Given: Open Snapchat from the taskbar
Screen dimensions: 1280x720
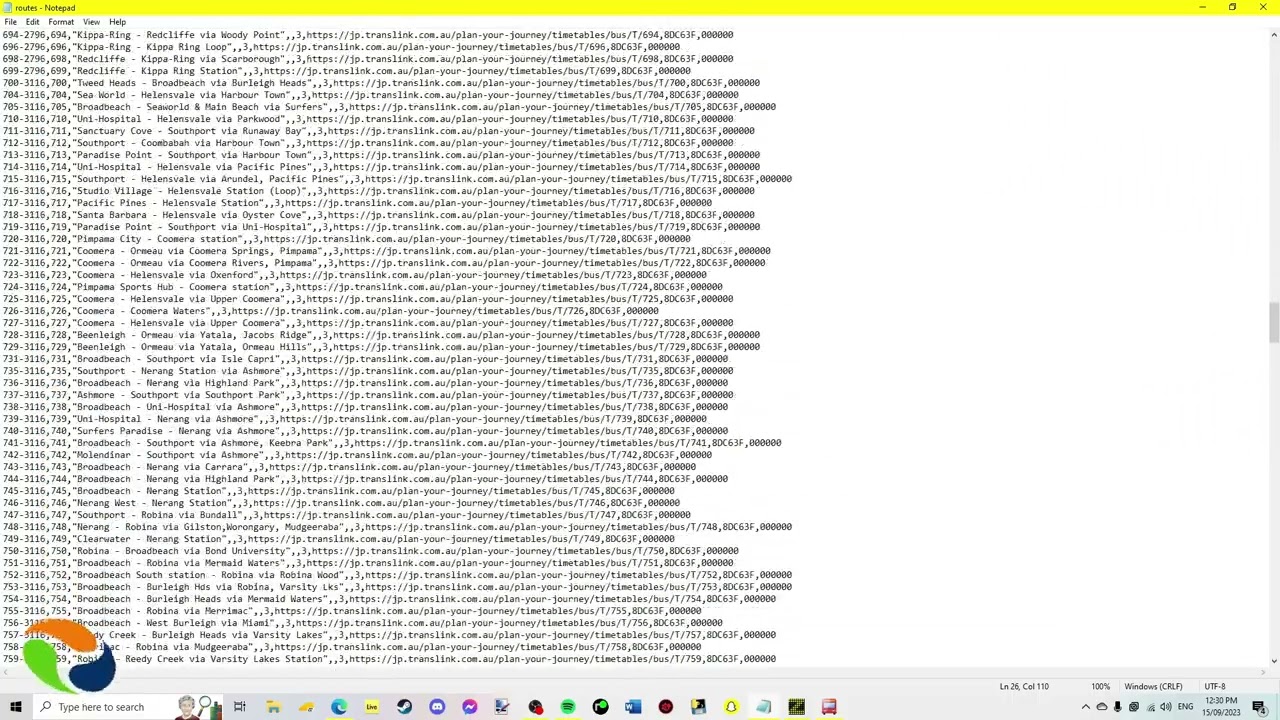Looking at the screenshot, I should (731, 707).
